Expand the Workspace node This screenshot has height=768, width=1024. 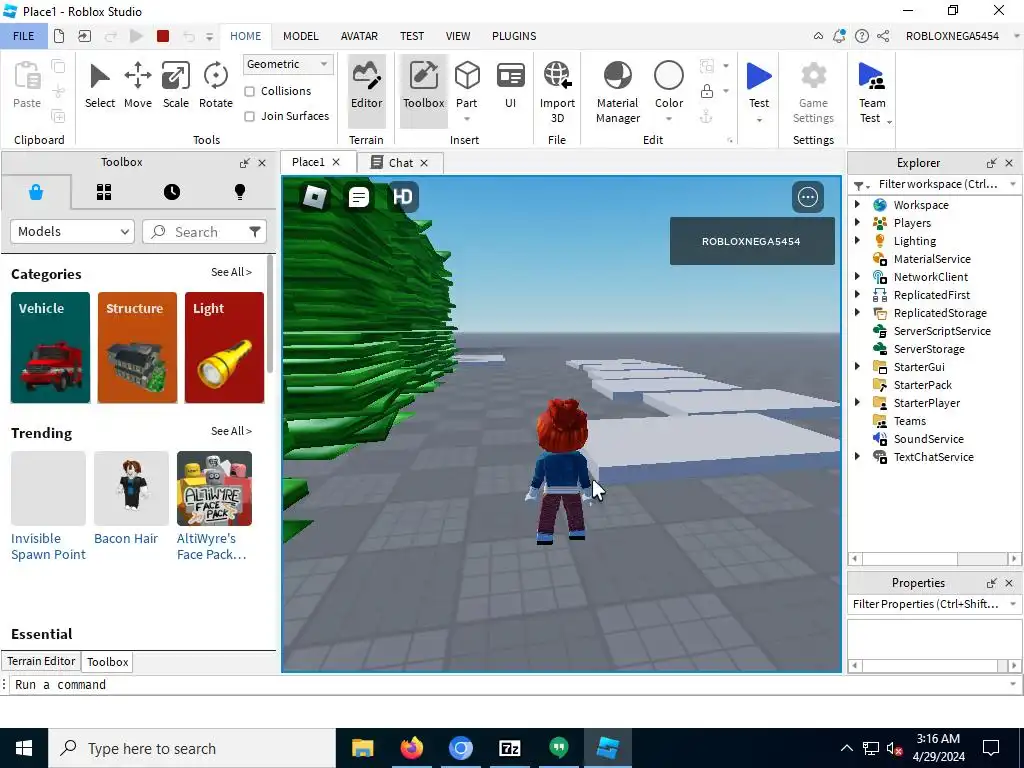click(857, 204)
